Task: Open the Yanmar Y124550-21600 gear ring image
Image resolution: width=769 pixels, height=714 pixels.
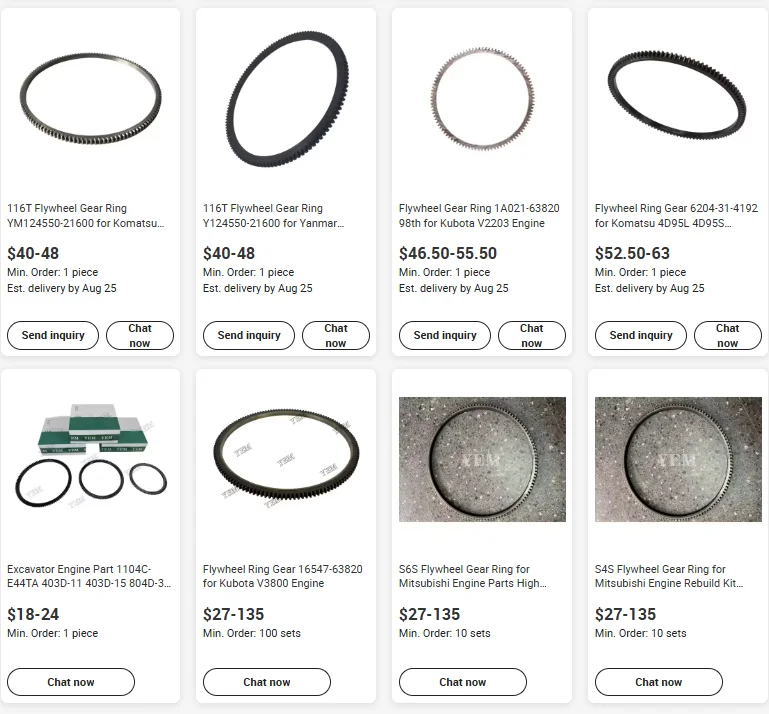Action: coord(286,99)
